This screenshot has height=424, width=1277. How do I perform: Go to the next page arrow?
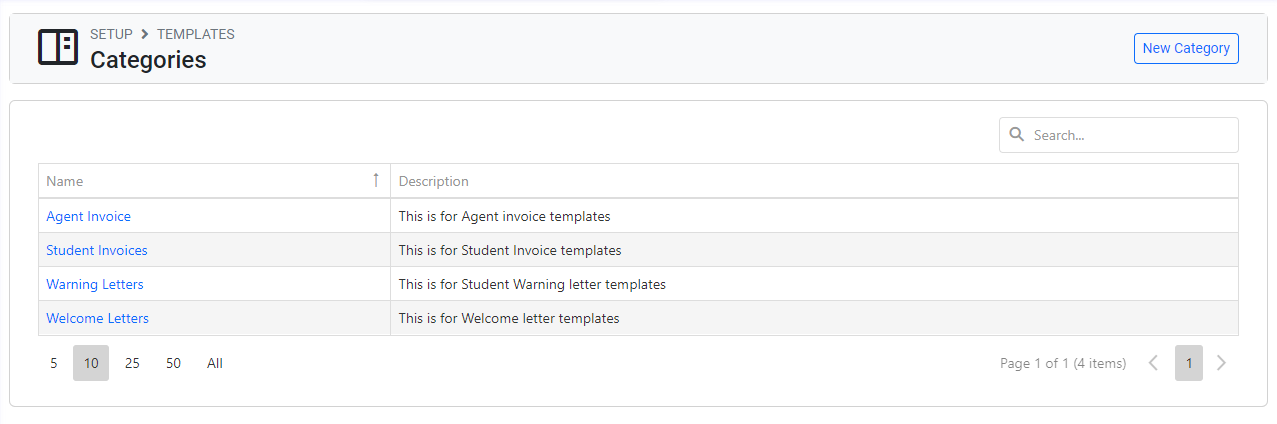[x=1221, y=363]
